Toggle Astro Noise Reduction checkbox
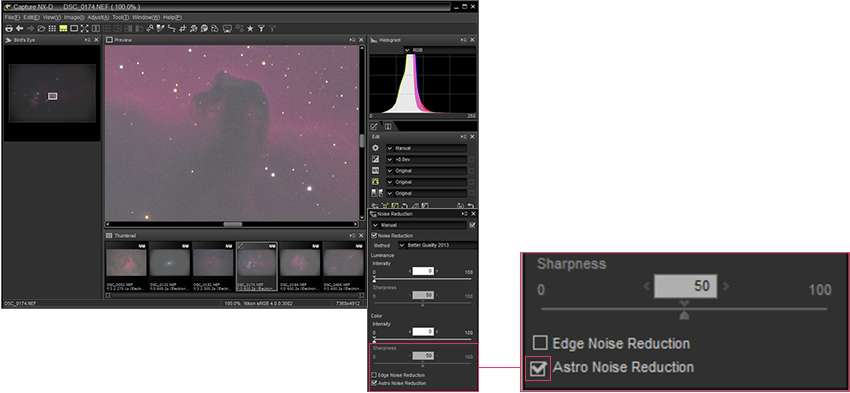 (x=374, y=383)
